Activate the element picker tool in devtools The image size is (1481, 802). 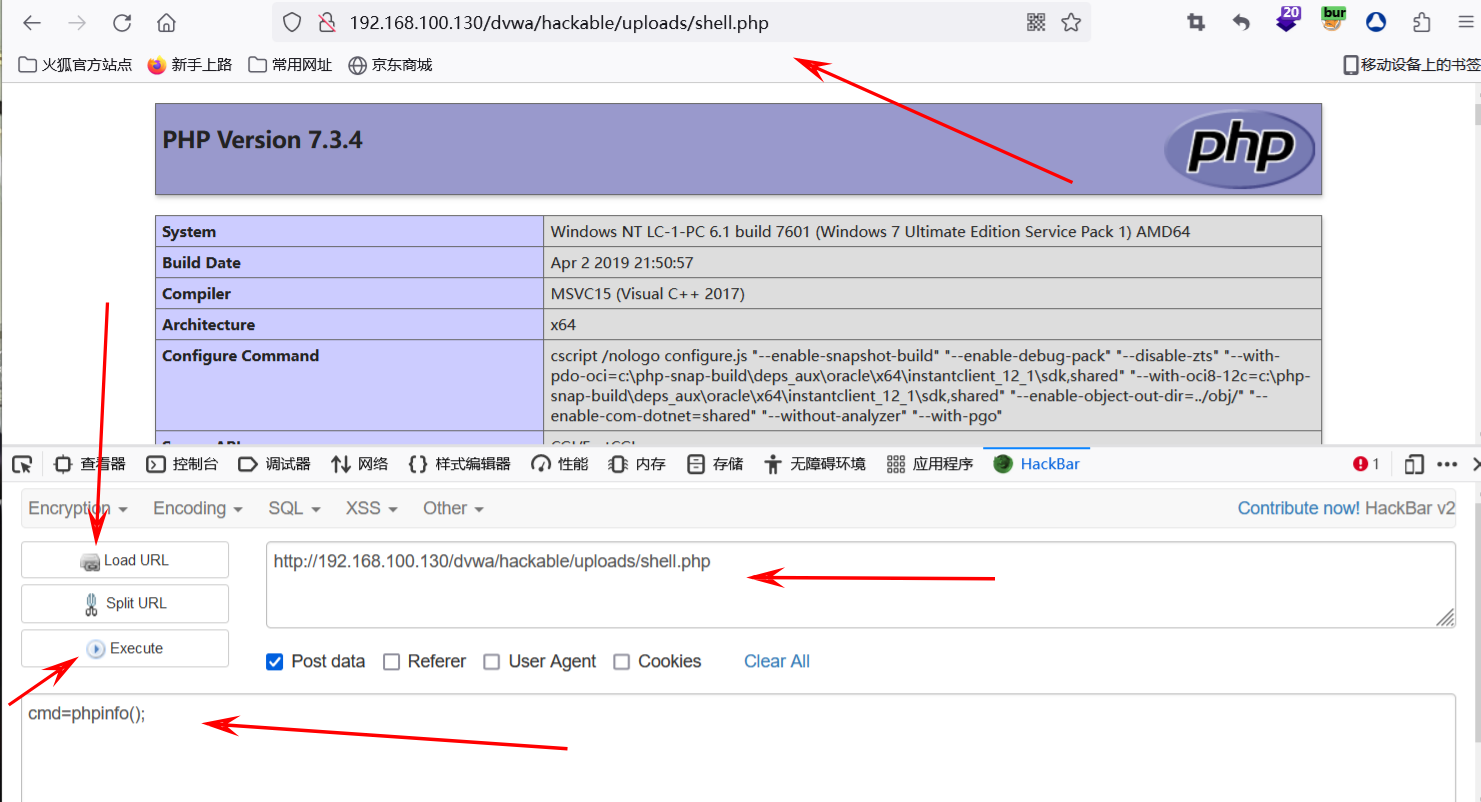click(x=22, y=464)
